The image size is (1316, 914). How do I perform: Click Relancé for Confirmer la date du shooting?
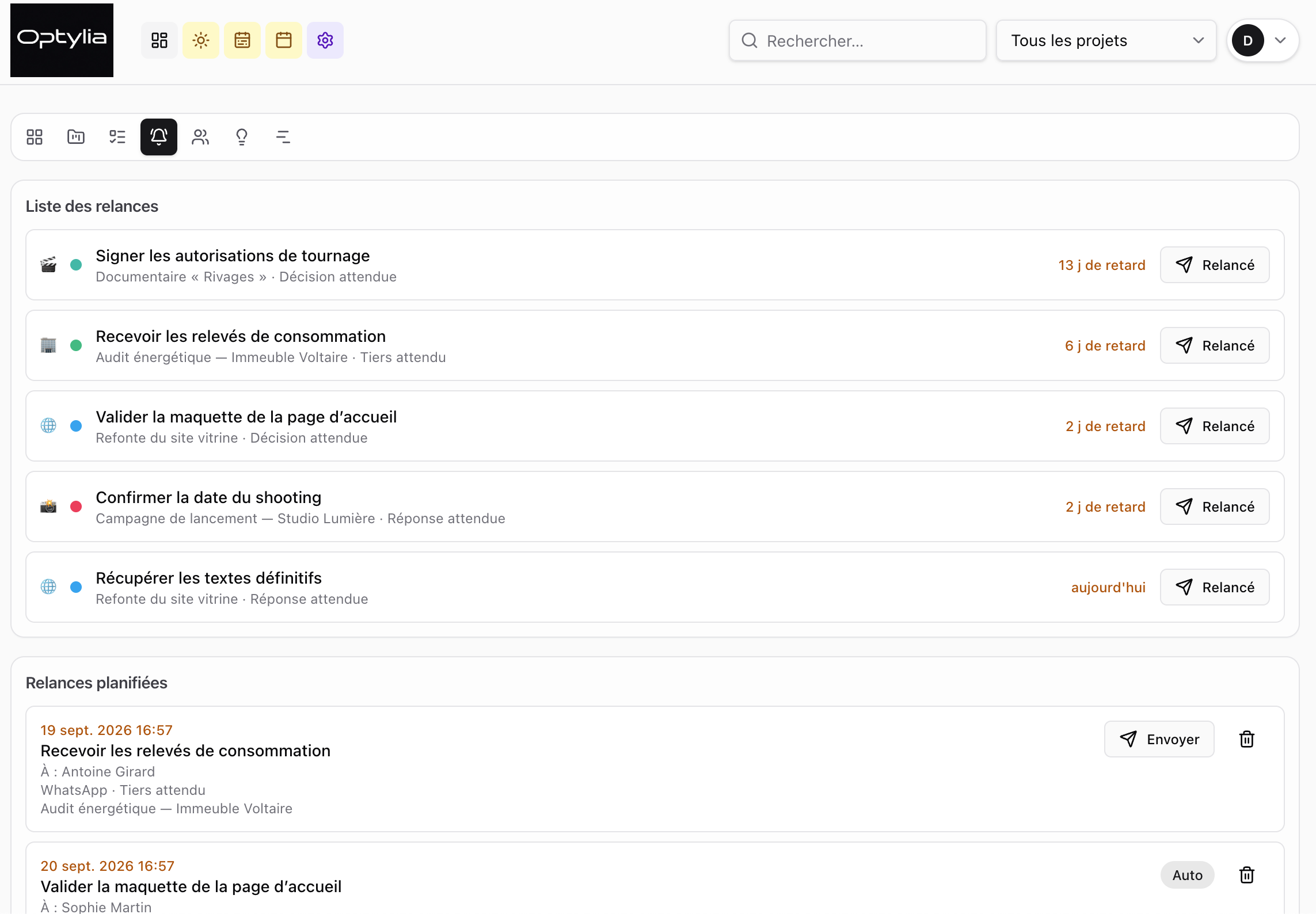(1215, 506)
